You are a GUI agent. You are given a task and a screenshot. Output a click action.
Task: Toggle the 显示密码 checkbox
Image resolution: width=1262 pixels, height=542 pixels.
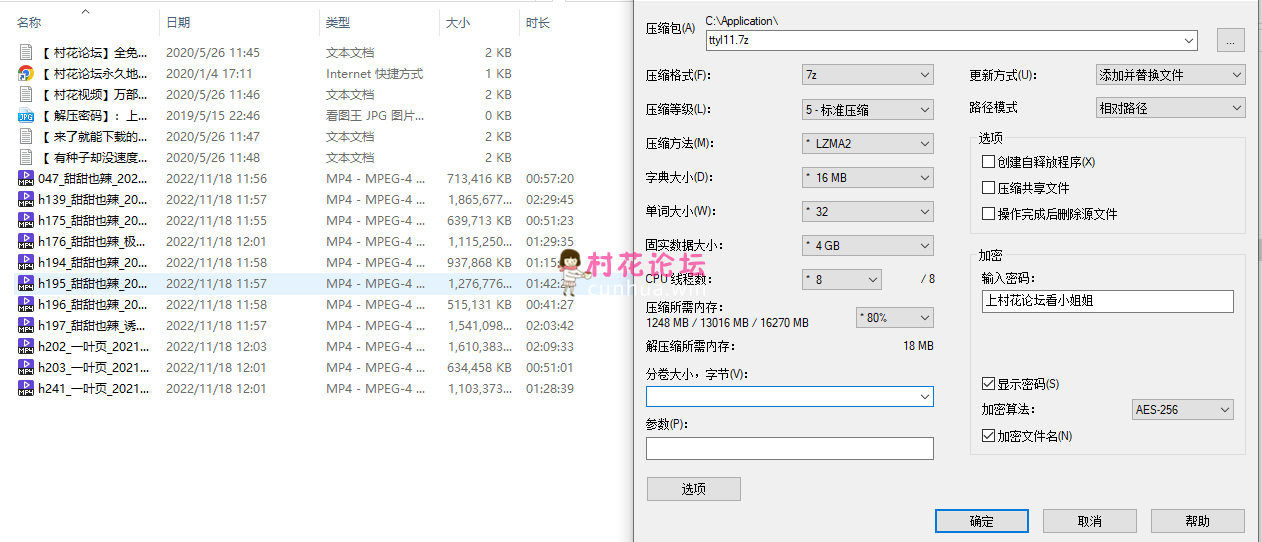pos(988,384)
